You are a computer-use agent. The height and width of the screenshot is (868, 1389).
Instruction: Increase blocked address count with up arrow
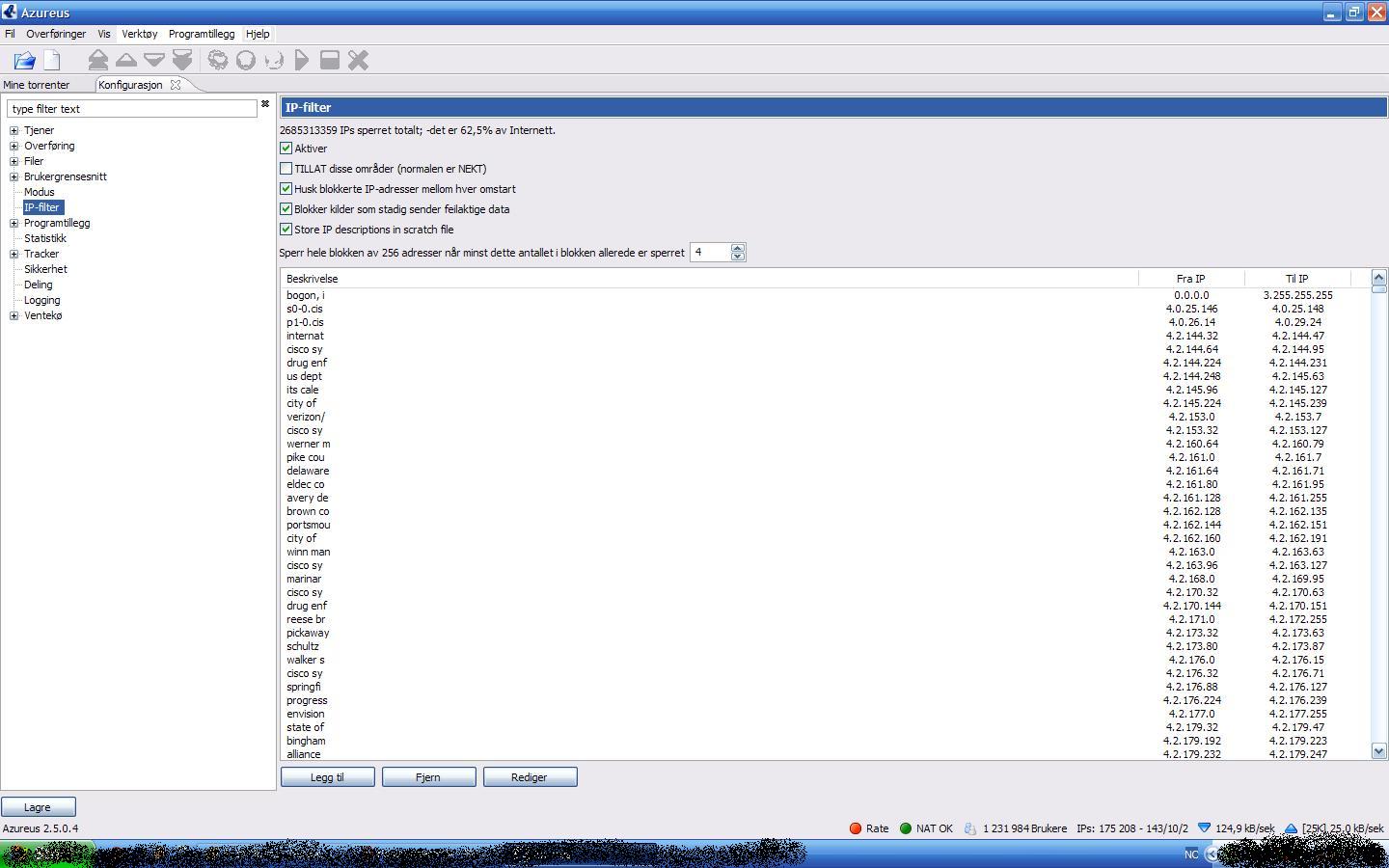[738, 248]
